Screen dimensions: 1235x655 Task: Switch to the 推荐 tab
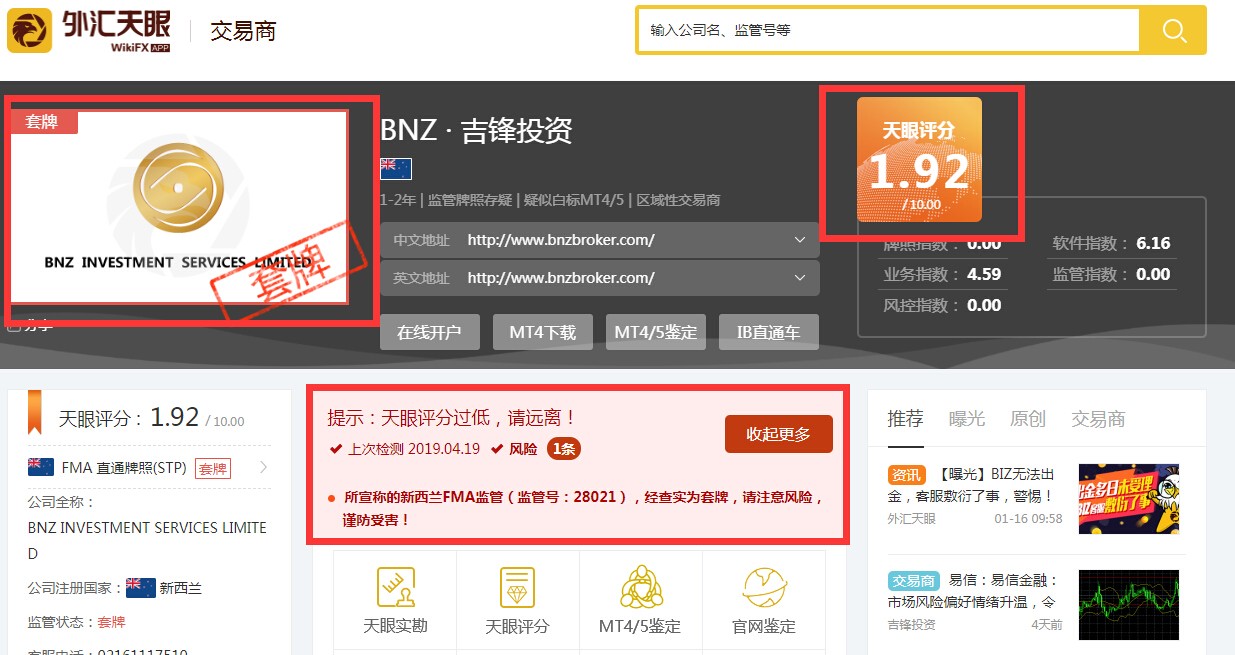click(906, 419)
